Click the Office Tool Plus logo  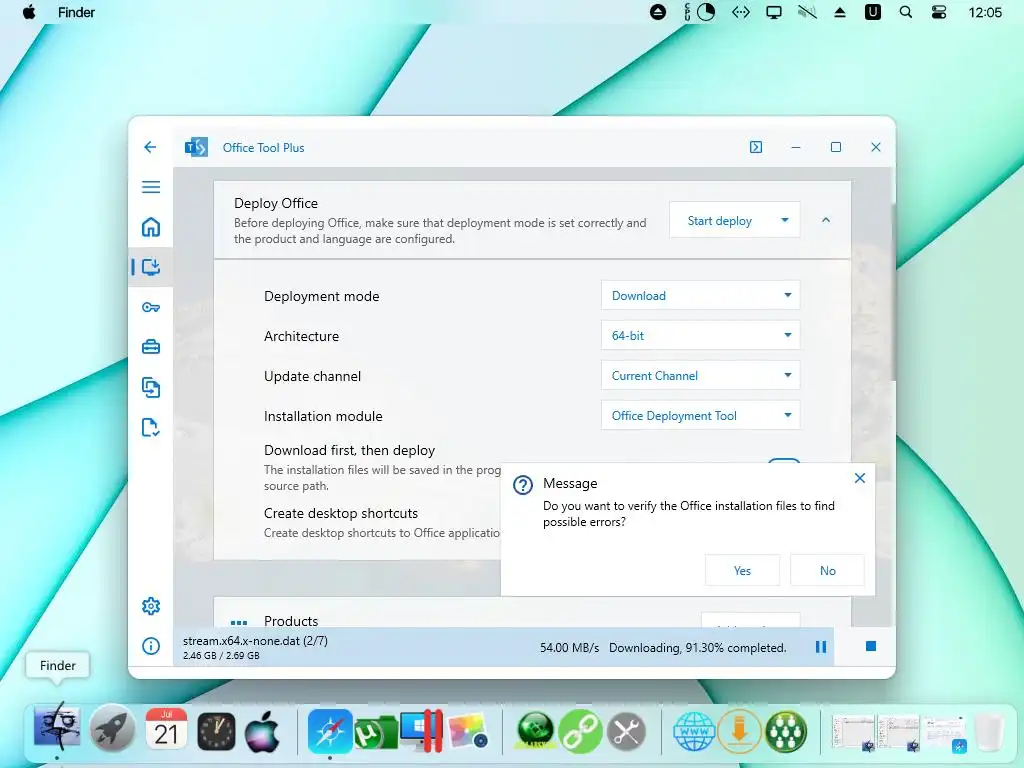pyautogui.click(x=196, y=148)
